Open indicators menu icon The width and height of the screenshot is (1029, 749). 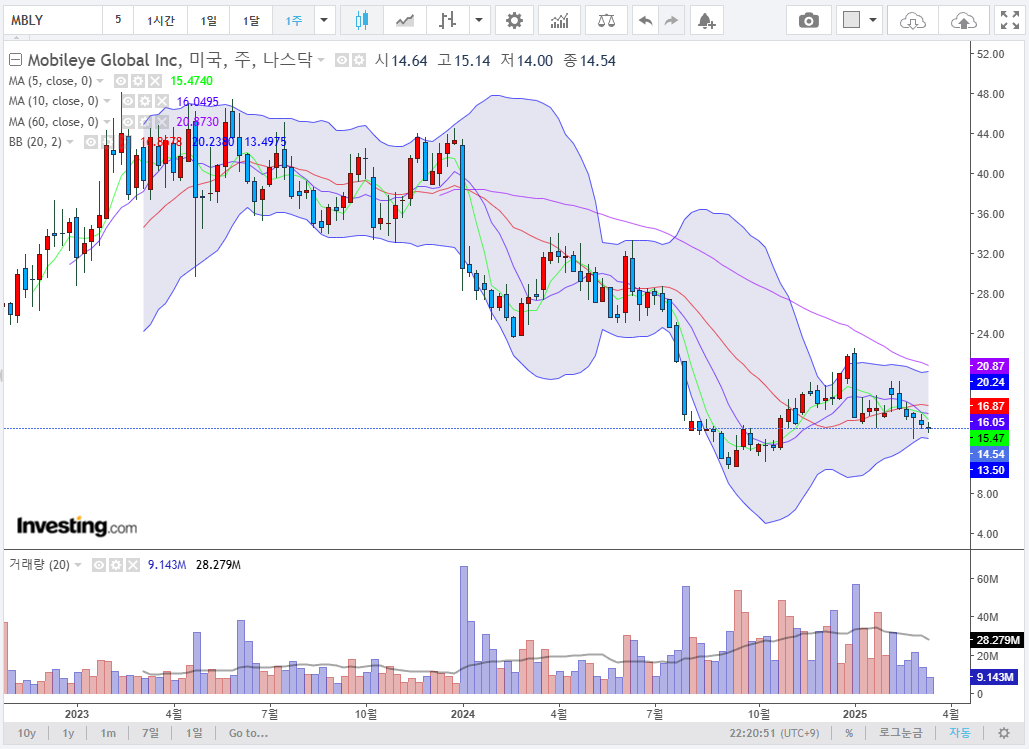(559, 20)
